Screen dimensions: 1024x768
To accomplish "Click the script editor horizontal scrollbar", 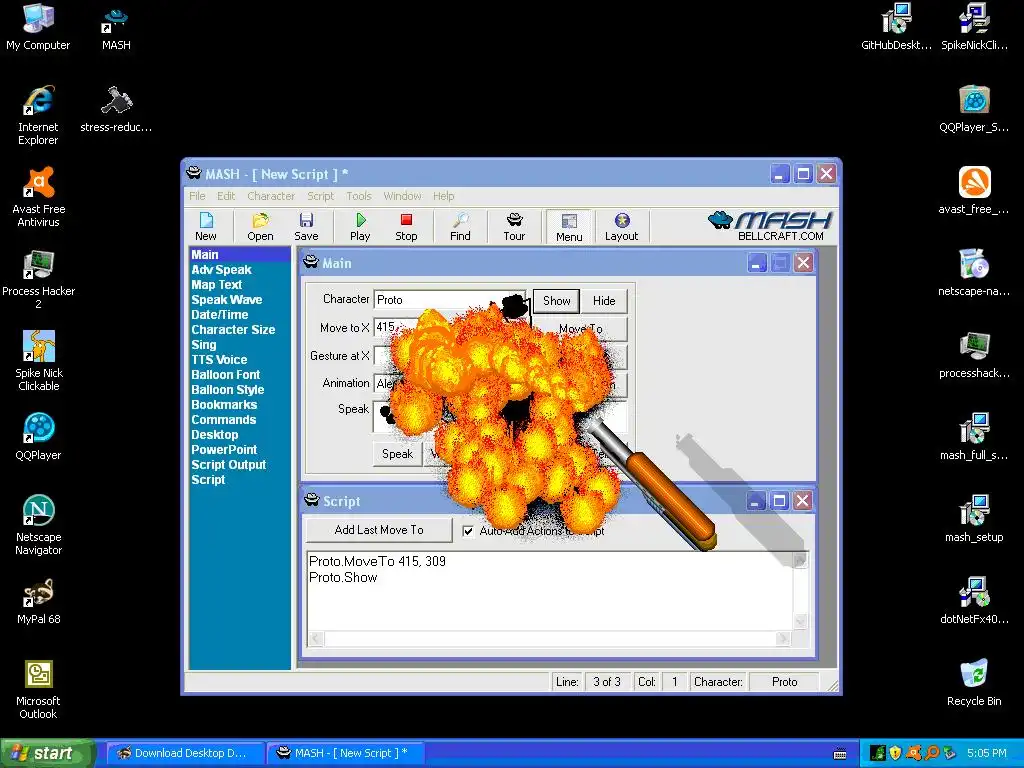I will [550, 639].
